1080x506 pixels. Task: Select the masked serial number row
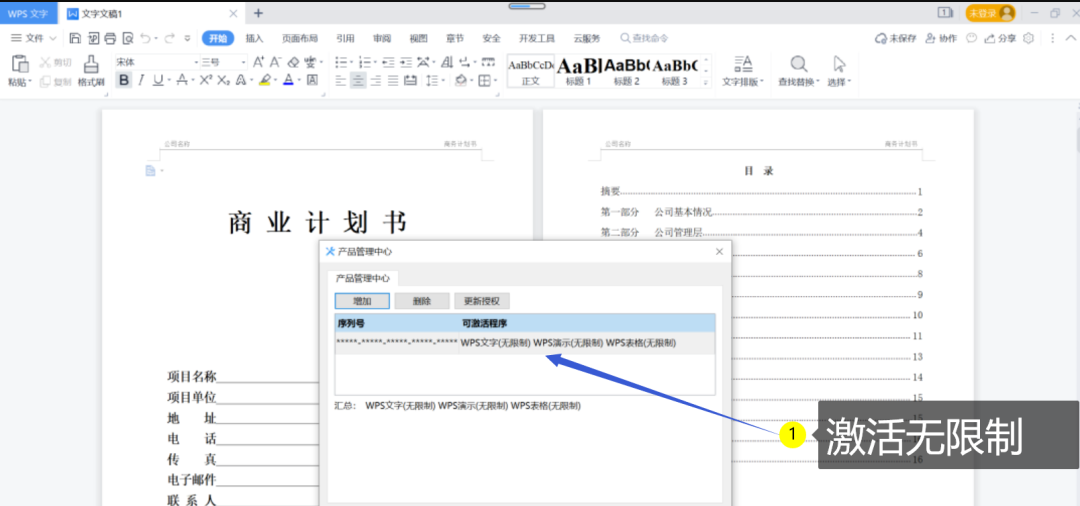click(x=525, y=343)
